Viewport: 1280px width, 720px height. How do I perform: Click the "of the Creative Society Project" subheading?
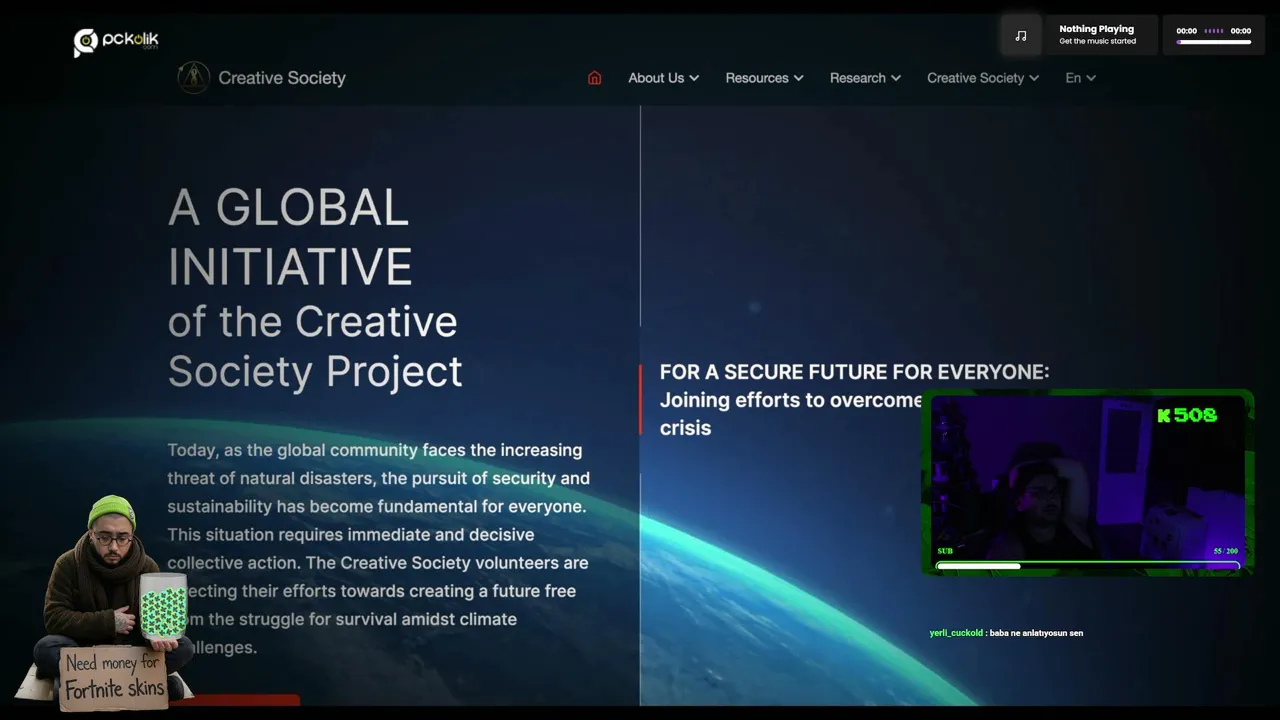315,346
